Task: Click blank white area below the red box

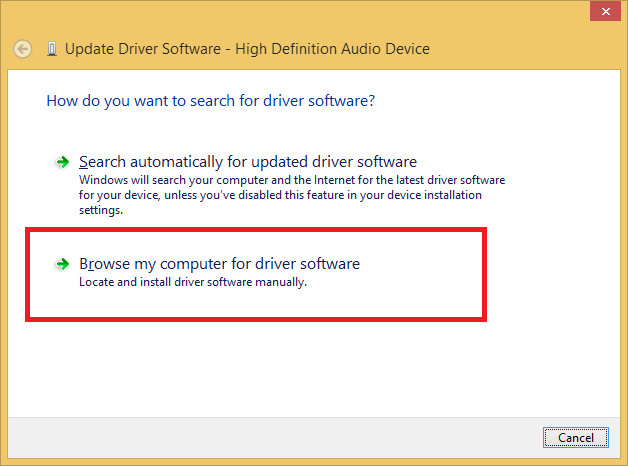Action: (x=312, y=368)
